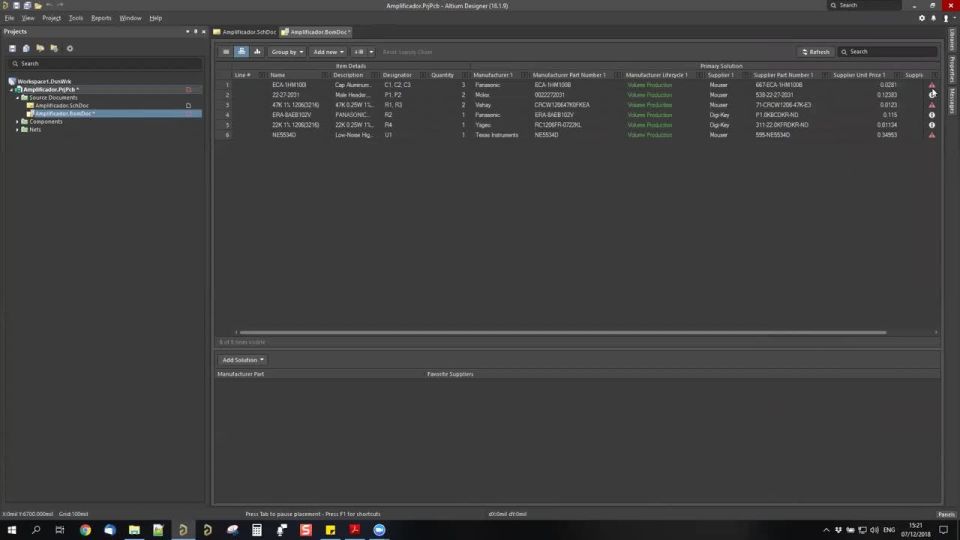This screenshot has width=960, height=540.
Task: Click warning icon for NE5534D row
Action: 932,135
